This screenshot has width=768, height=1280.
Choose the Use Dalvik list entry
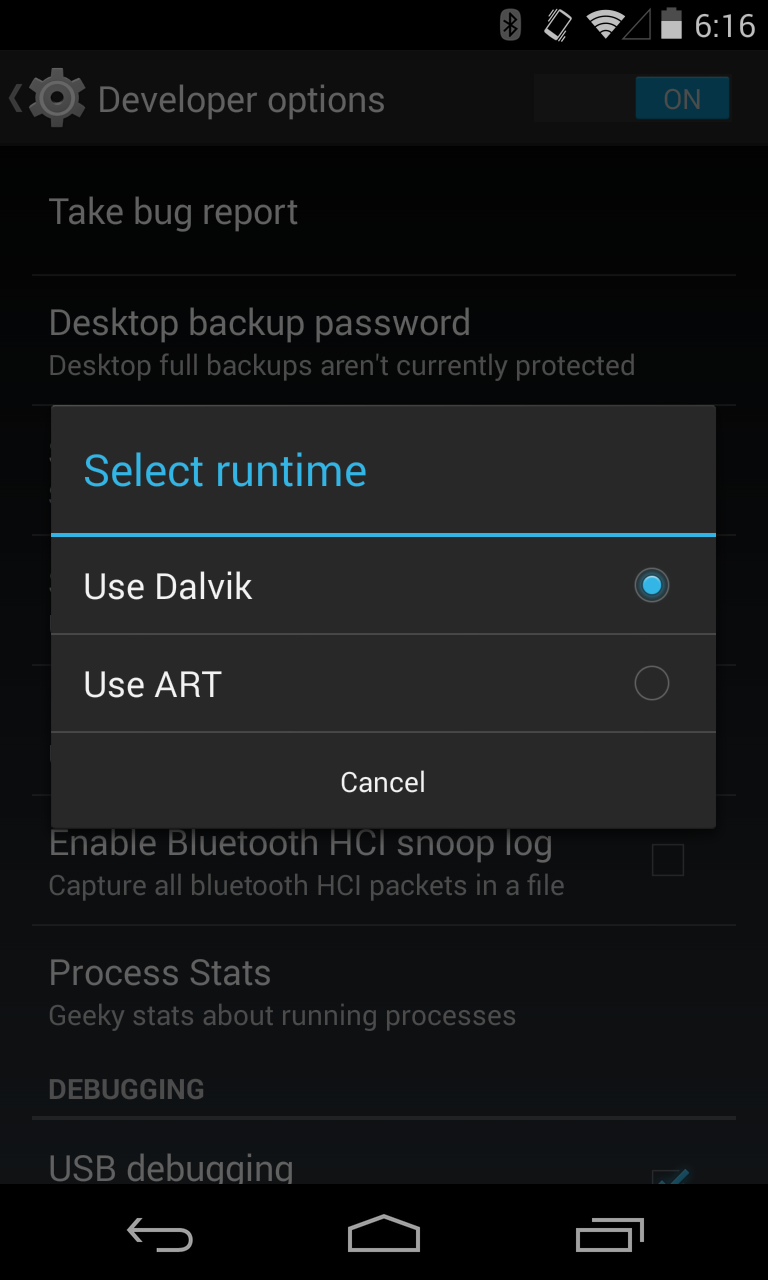pyautogui.click(x=383, y=586)
